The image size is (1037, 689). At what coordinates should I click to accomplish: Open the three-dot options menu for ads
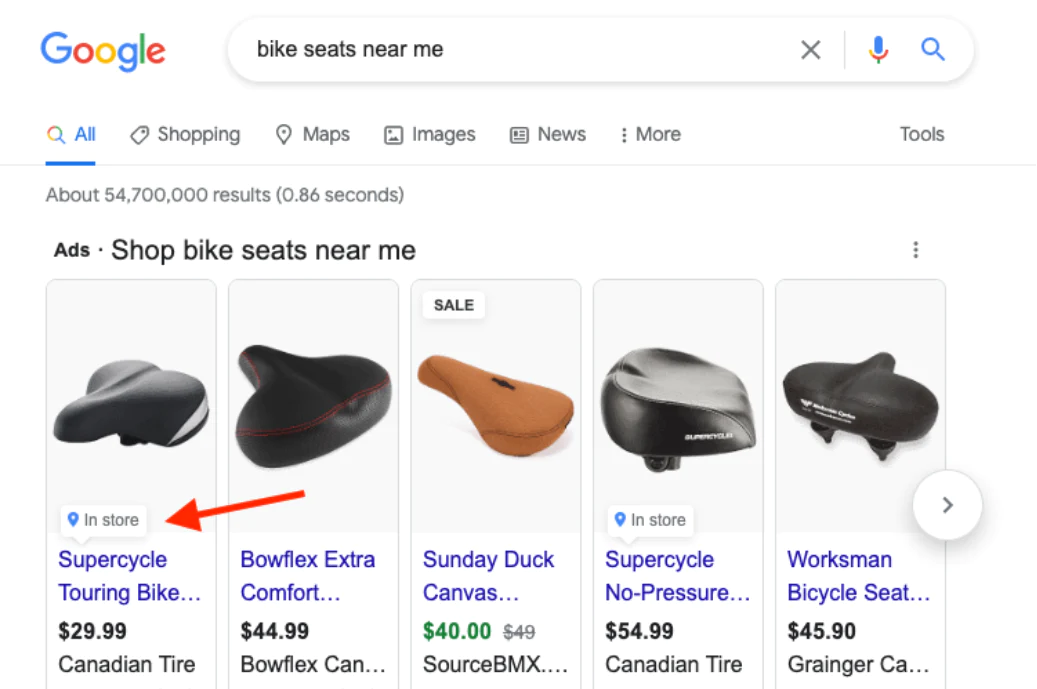(x=916, y=250)
